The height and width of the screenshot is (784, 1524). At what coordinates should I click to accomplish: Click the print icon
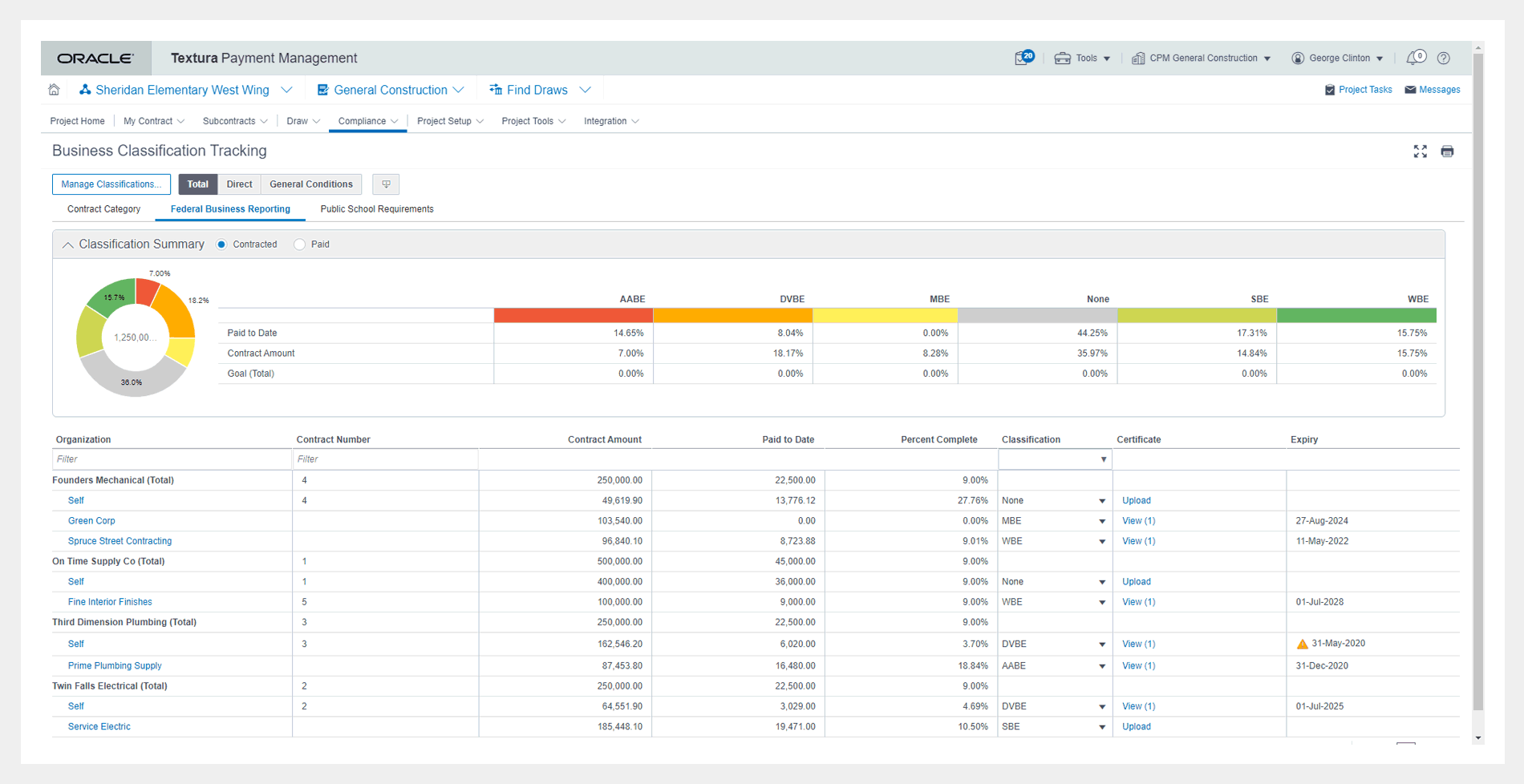coord(1447,152)
